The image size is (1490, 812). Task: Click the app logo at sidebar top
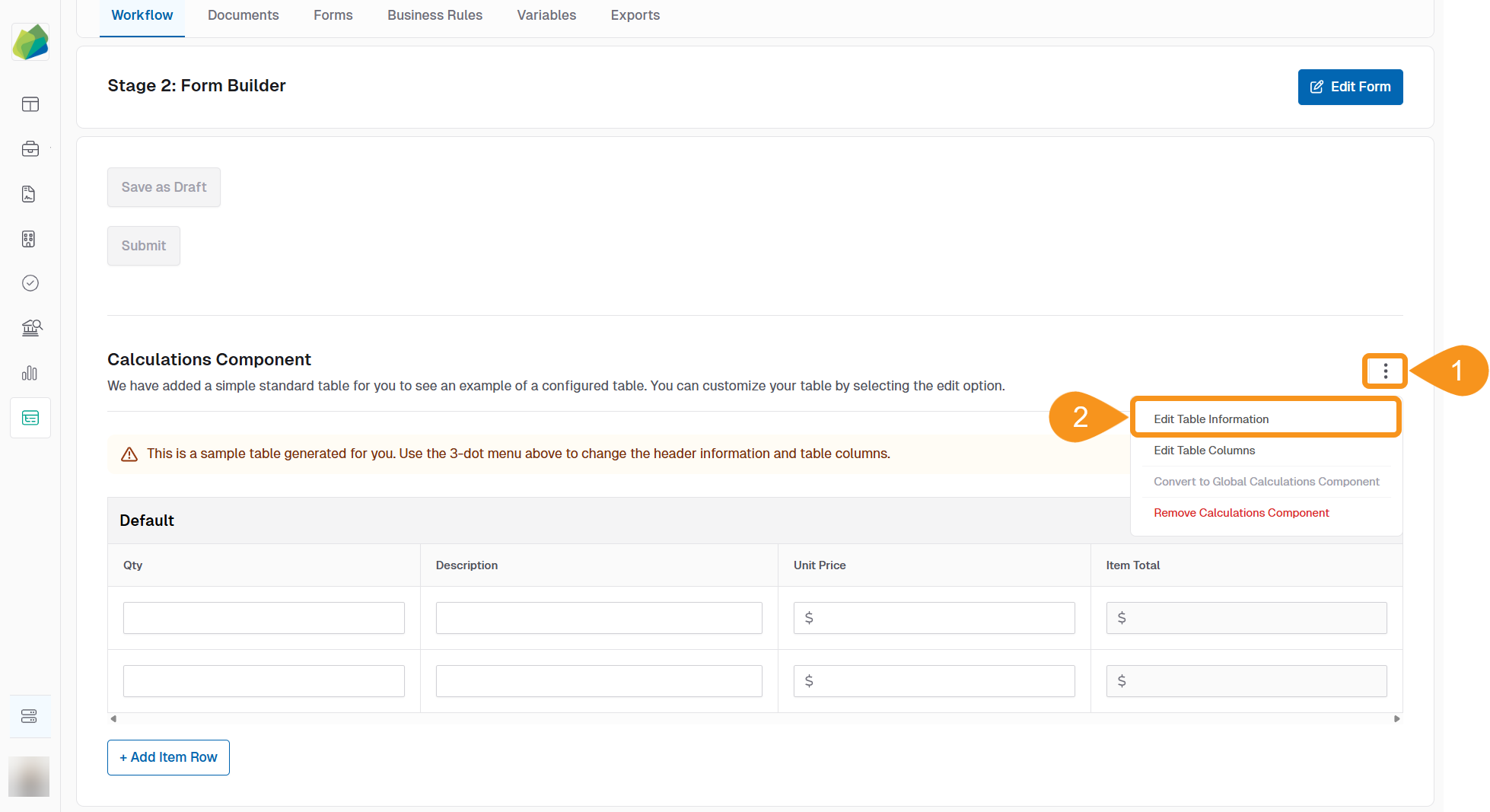tap(30, 42)
